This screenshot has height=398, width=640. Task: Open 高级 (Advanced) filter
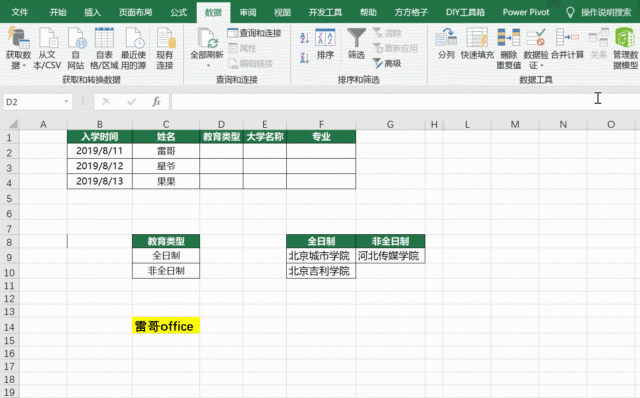click(x=387, y=63)
